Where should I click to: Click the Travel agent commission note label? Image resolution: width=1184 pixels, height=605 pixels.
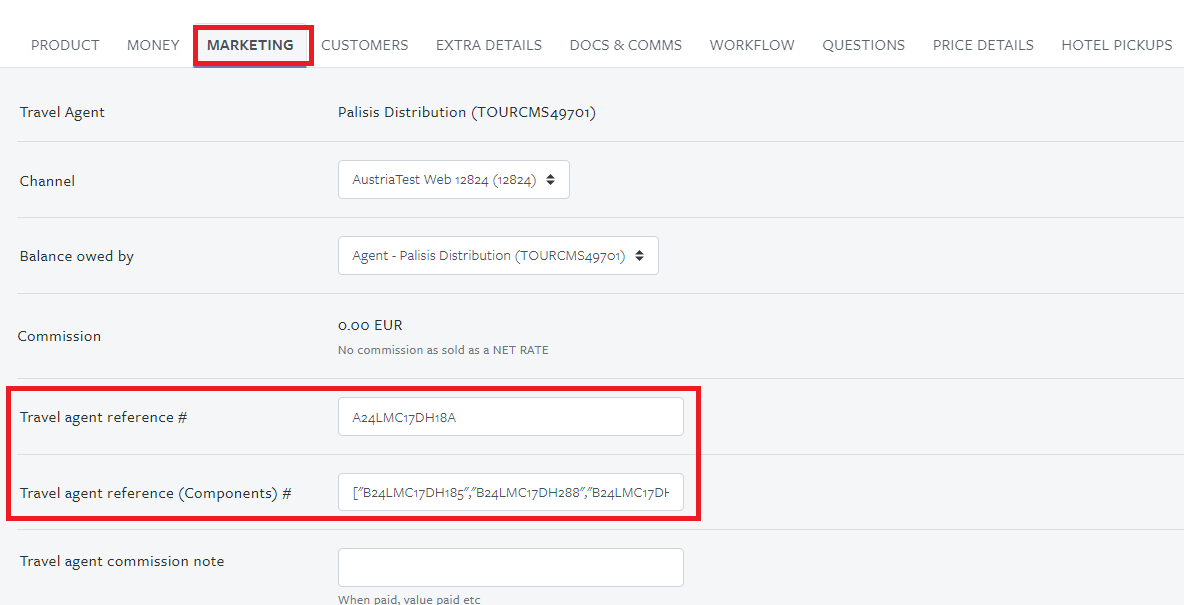pos(122,561)
